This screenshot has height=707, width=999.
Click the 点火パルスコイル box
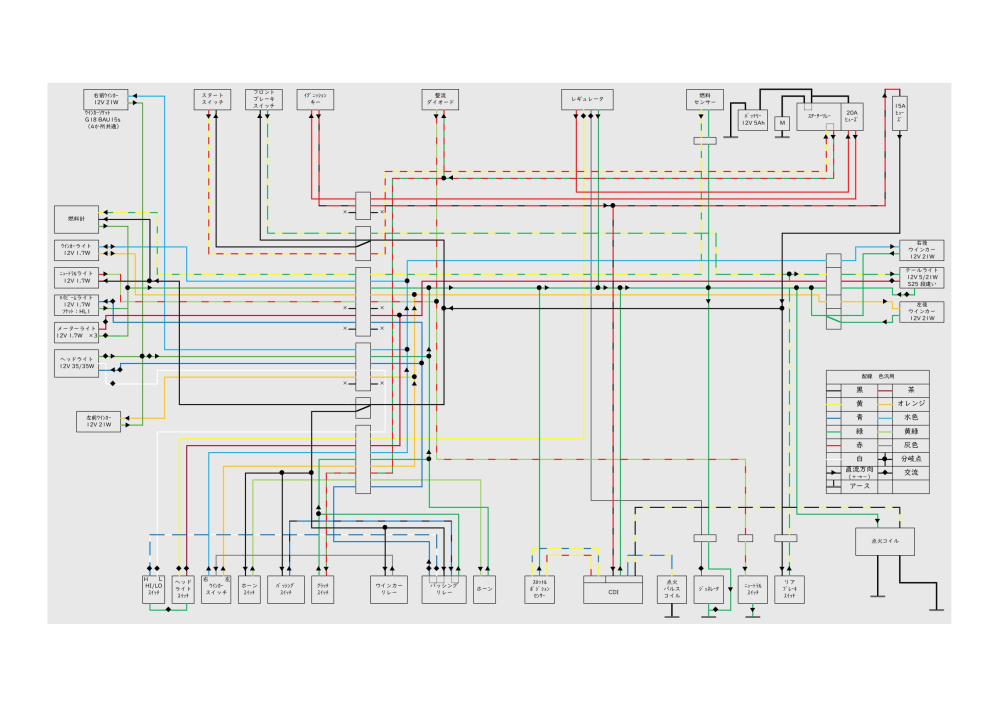672,590
